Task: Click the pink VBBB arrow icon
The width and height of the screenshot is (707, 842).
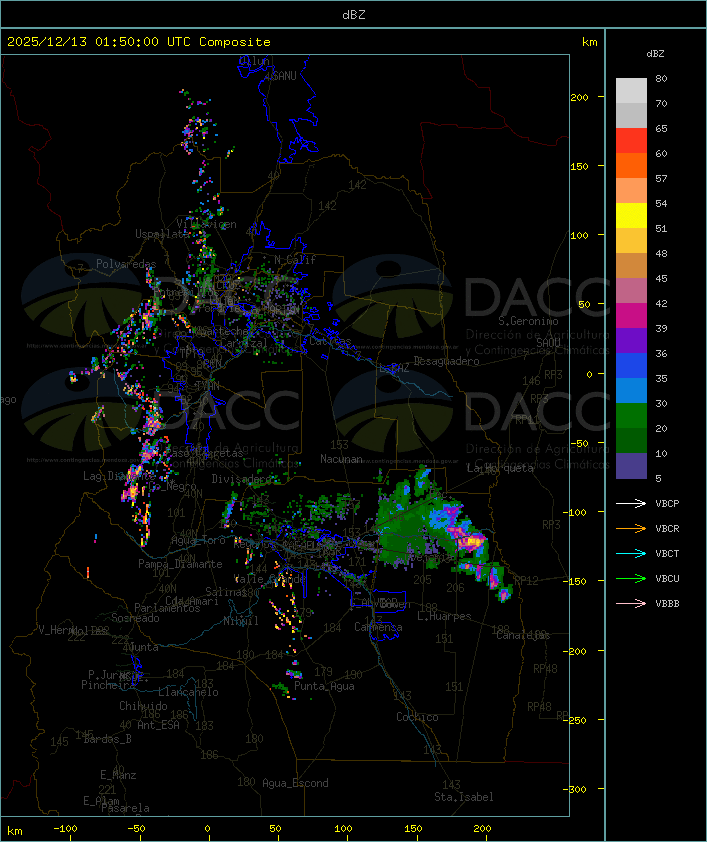Action: tap(631, 604)
